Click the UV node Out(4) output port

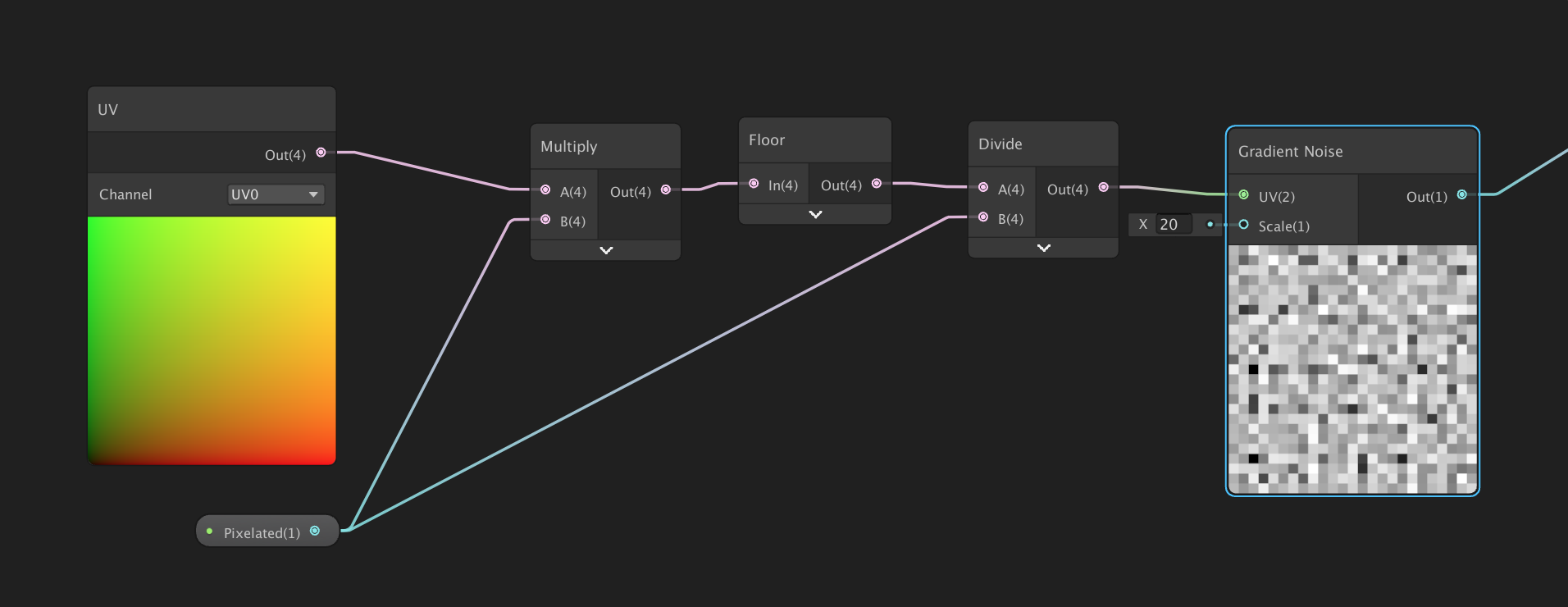click(321, 153)
